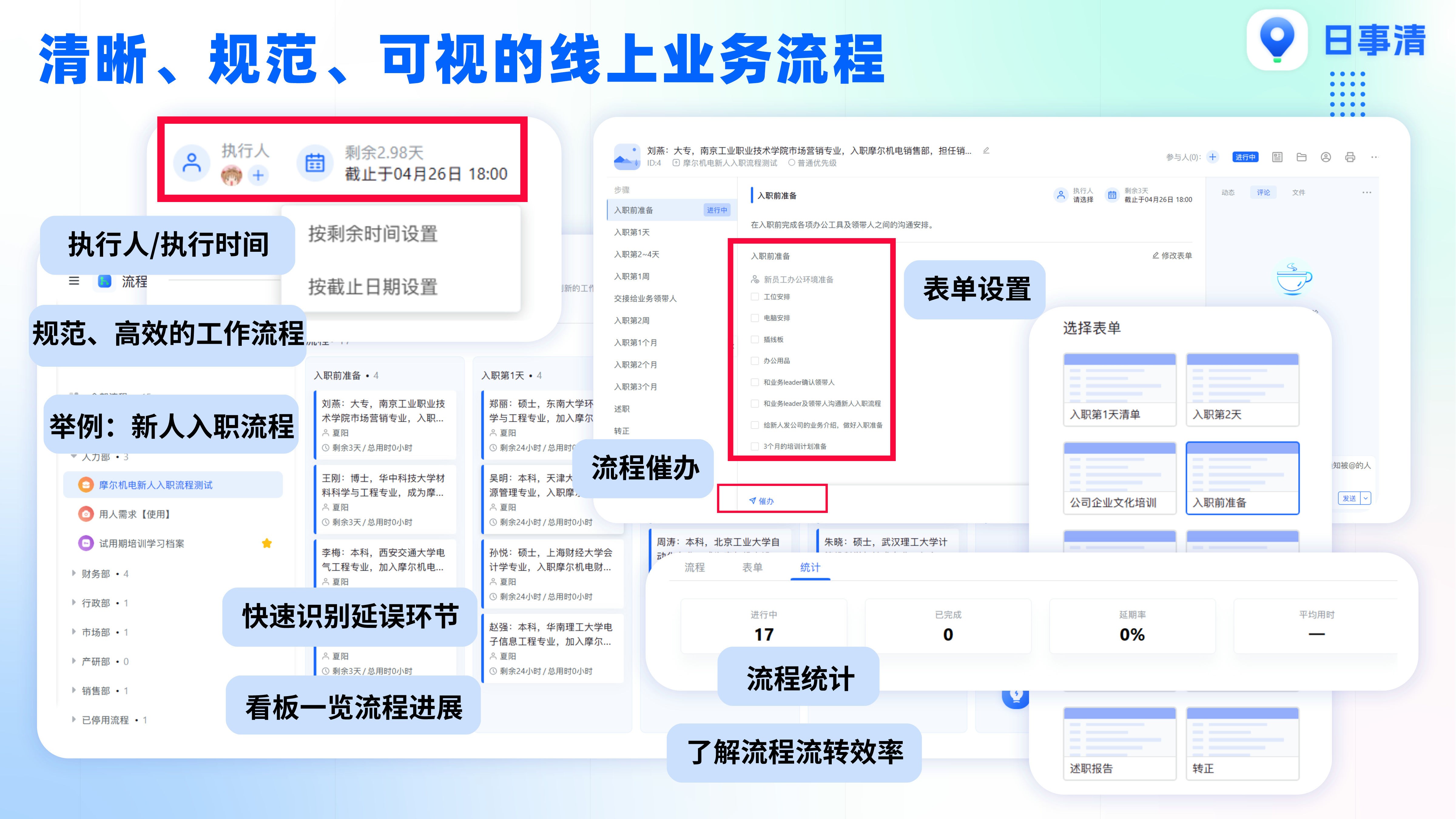Click the blue lightbulb floating button
The image size is (1456, 819).
(1016, 696)
